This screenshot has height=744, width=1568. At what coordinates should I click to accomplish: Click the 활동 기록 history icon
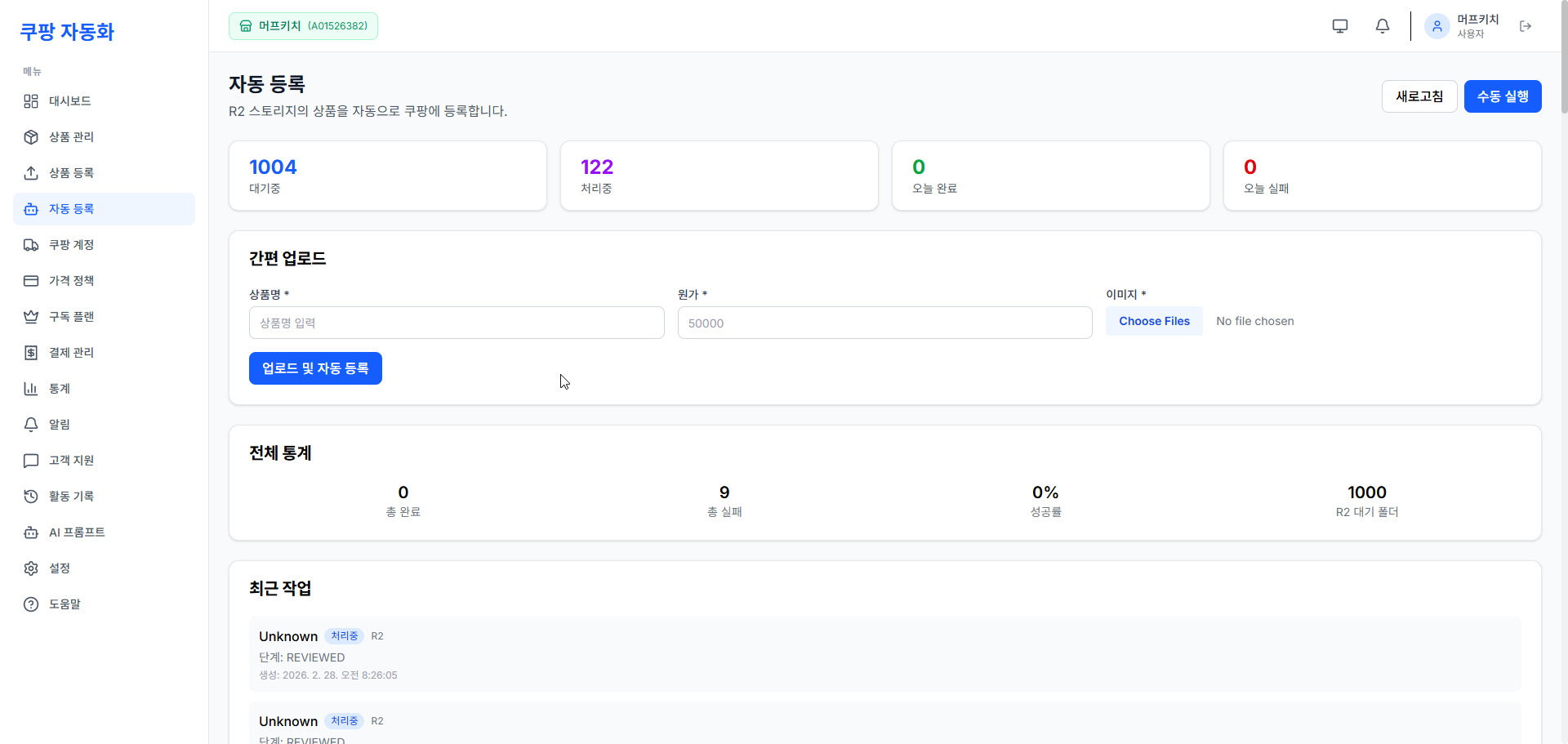click(x=31, y=497)
